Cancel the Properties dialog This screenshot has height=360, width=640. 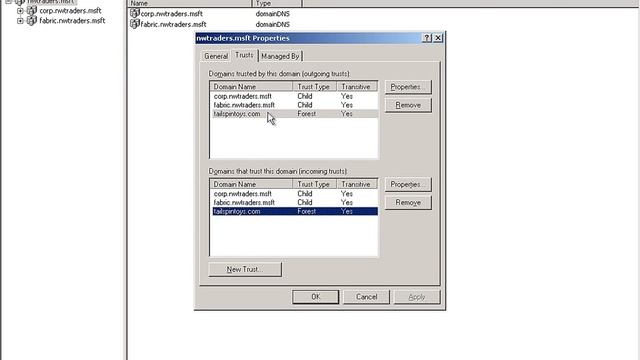tap(367, 297)
